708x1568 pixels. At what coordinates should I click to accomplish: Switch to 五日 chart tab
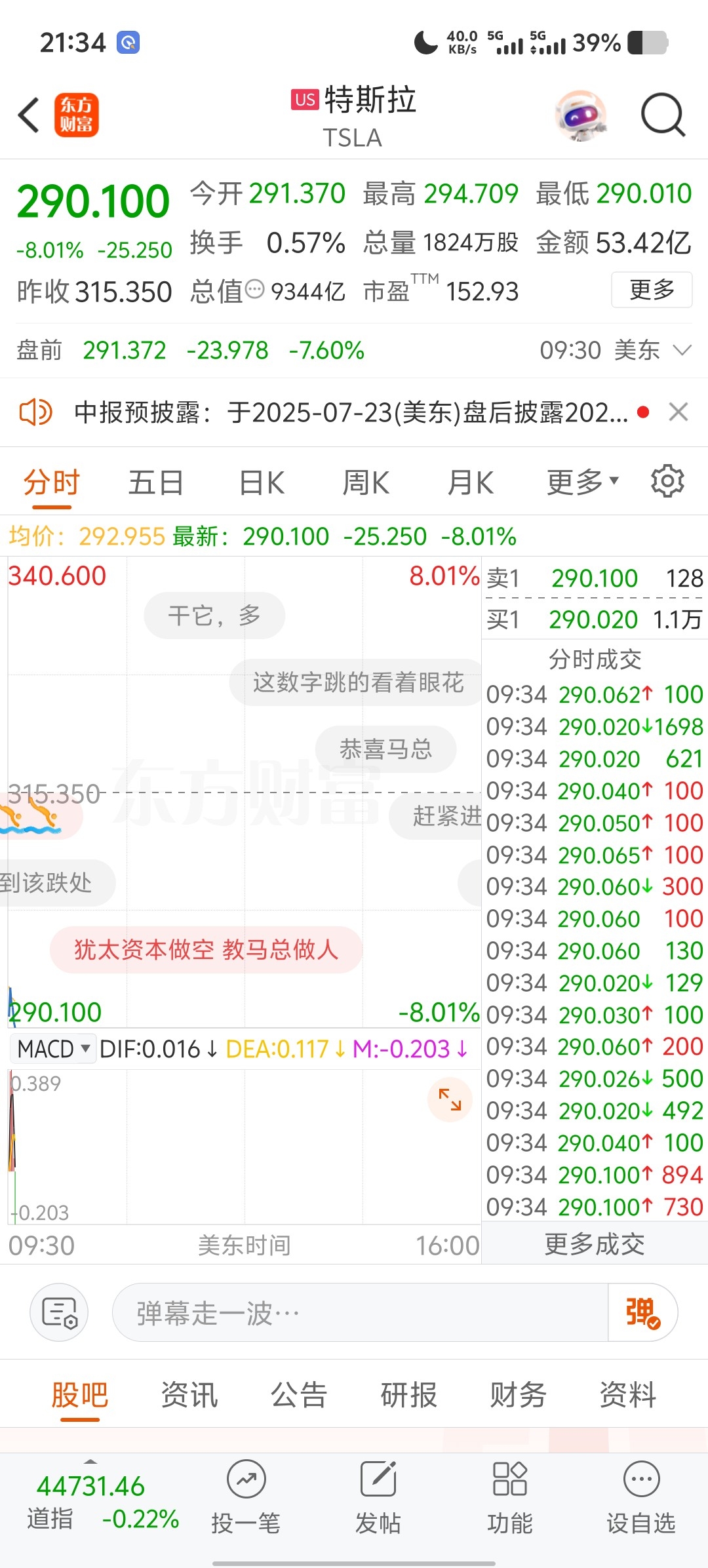pos(156,483)
